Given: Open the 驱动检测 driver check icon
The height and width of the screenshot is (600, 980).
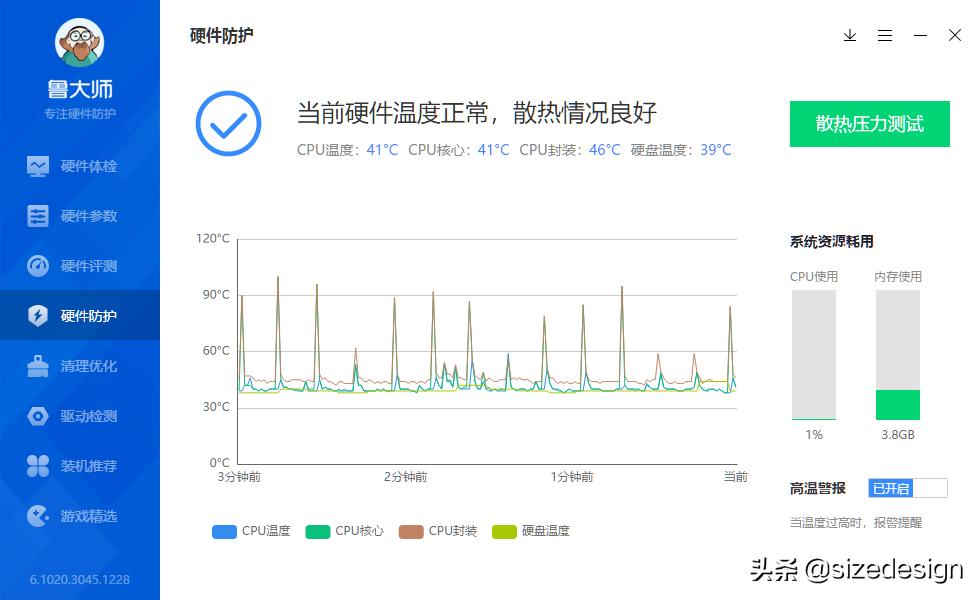Looking at the screenshot, I should pyautogui.click(x=80, y=416).
